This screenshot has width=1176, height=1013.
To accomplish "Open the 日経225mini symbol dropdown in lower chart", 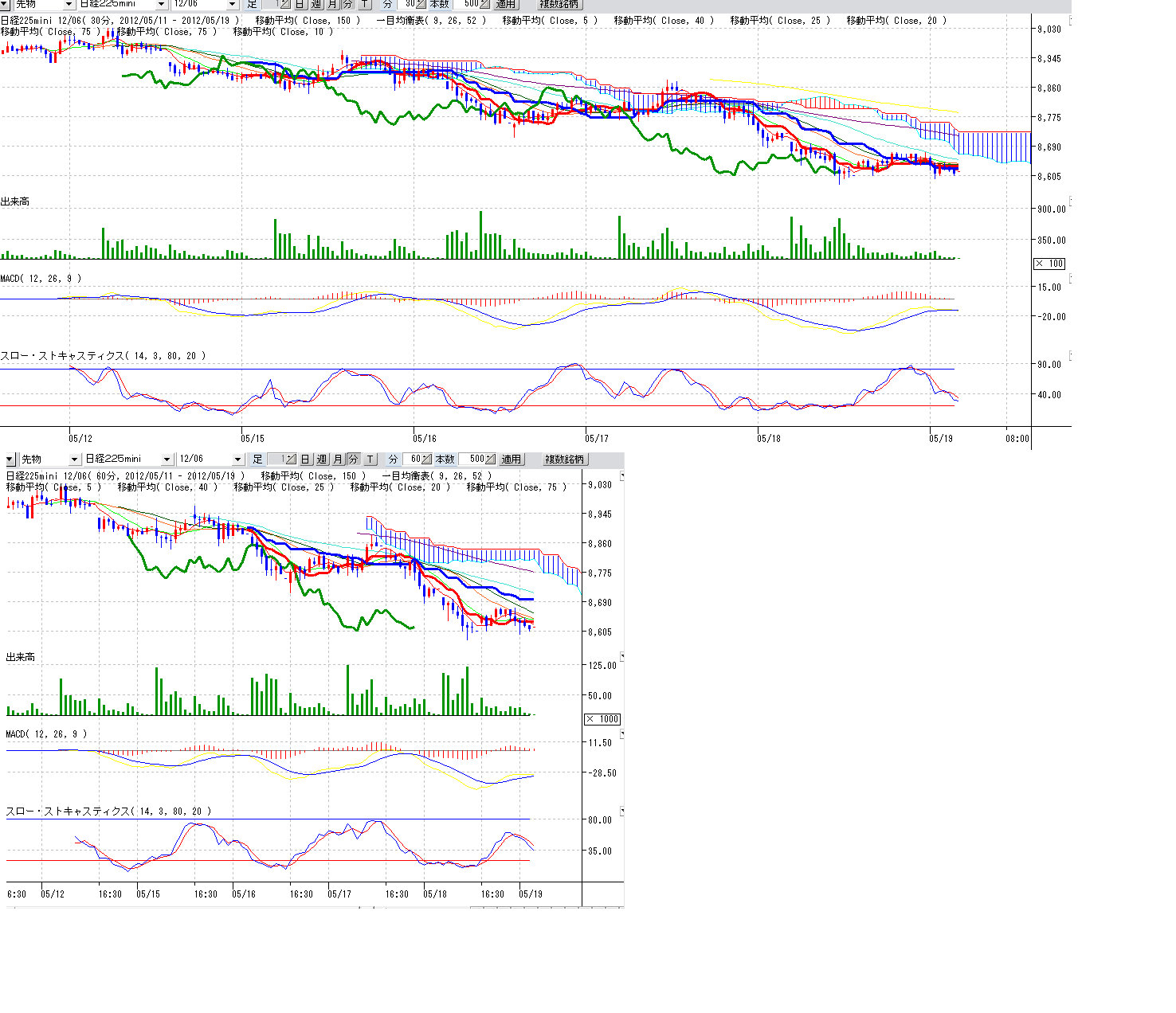I will click(167, 460).
